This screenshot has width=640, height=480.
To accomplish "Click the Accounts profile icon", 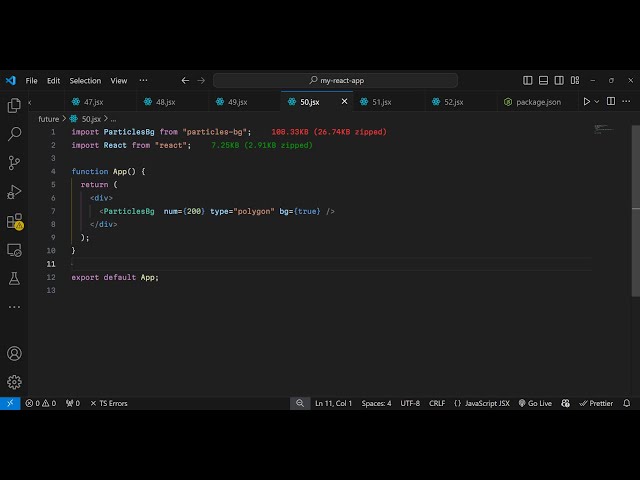I will pyautogui.click(x=14, y=353).
